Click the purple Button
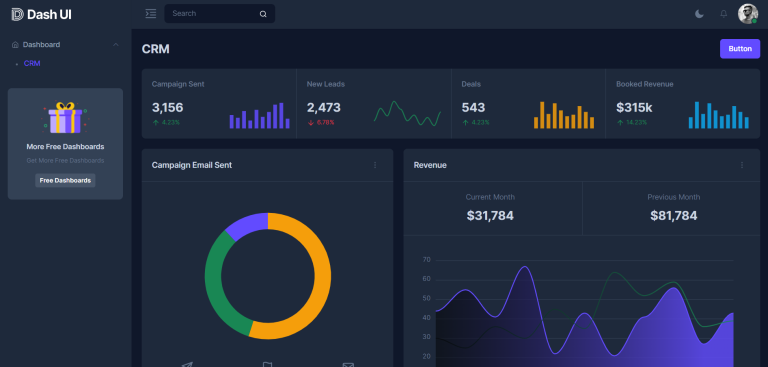Screen dimensions: 768x367 pos(740,49)
